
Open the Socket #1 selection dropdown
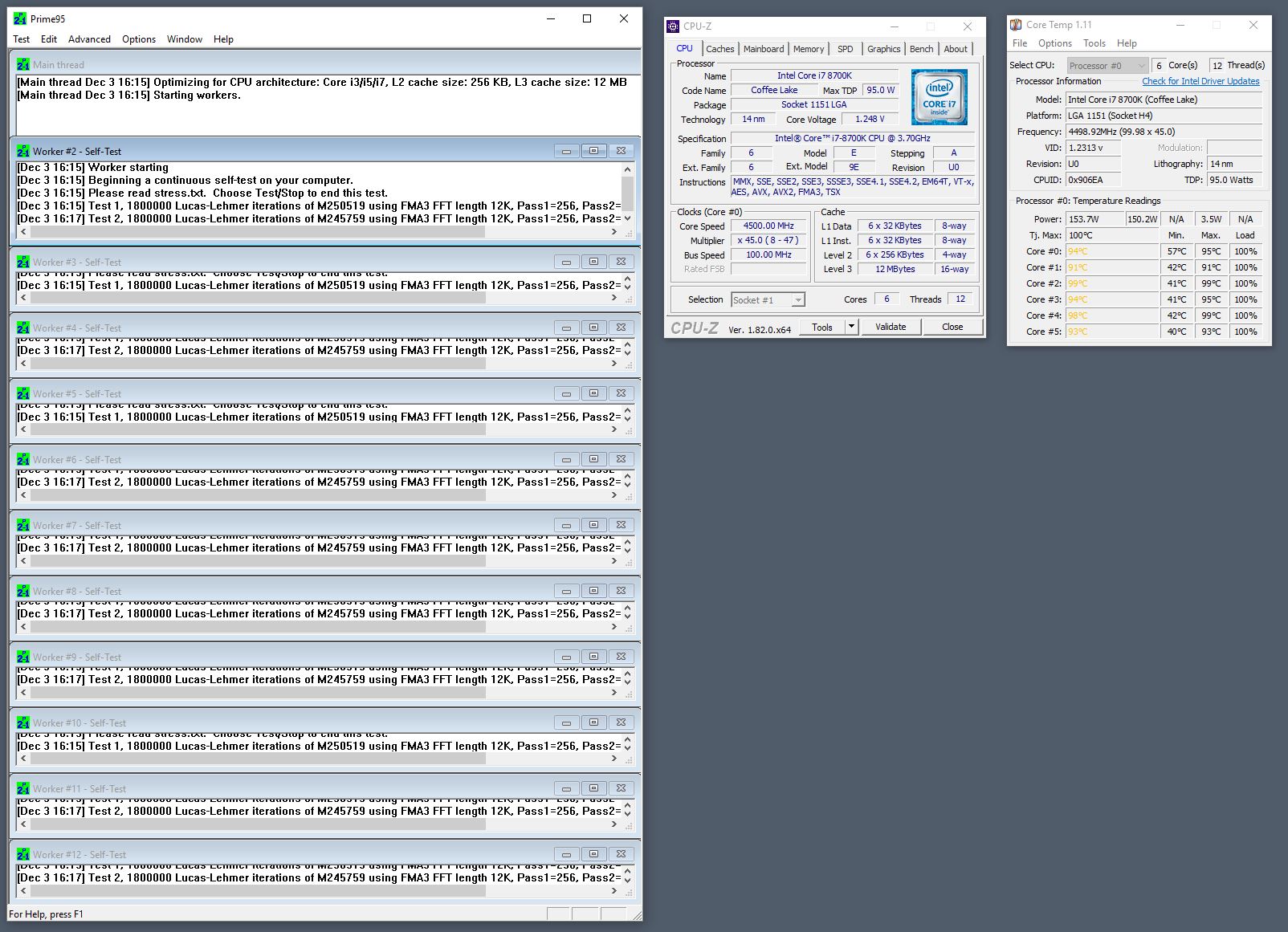click(x=768, y=300)
